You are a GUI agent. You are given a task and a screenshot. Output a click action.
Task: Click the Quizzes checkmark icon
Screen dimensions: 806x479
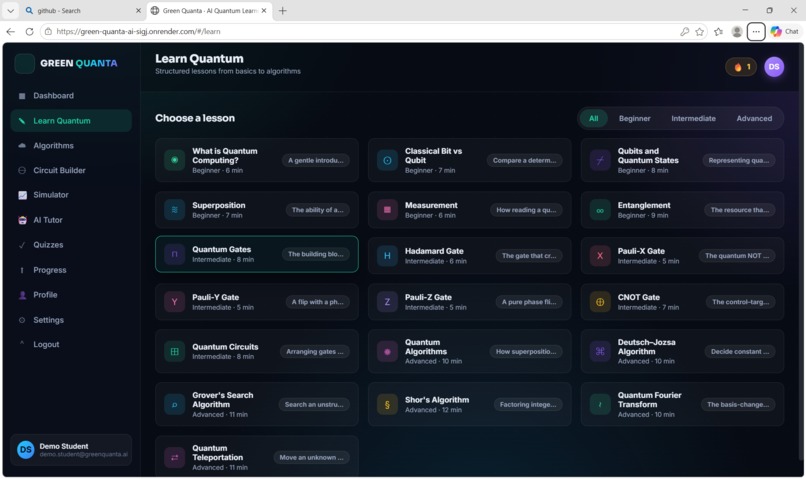tap(22, 245)
